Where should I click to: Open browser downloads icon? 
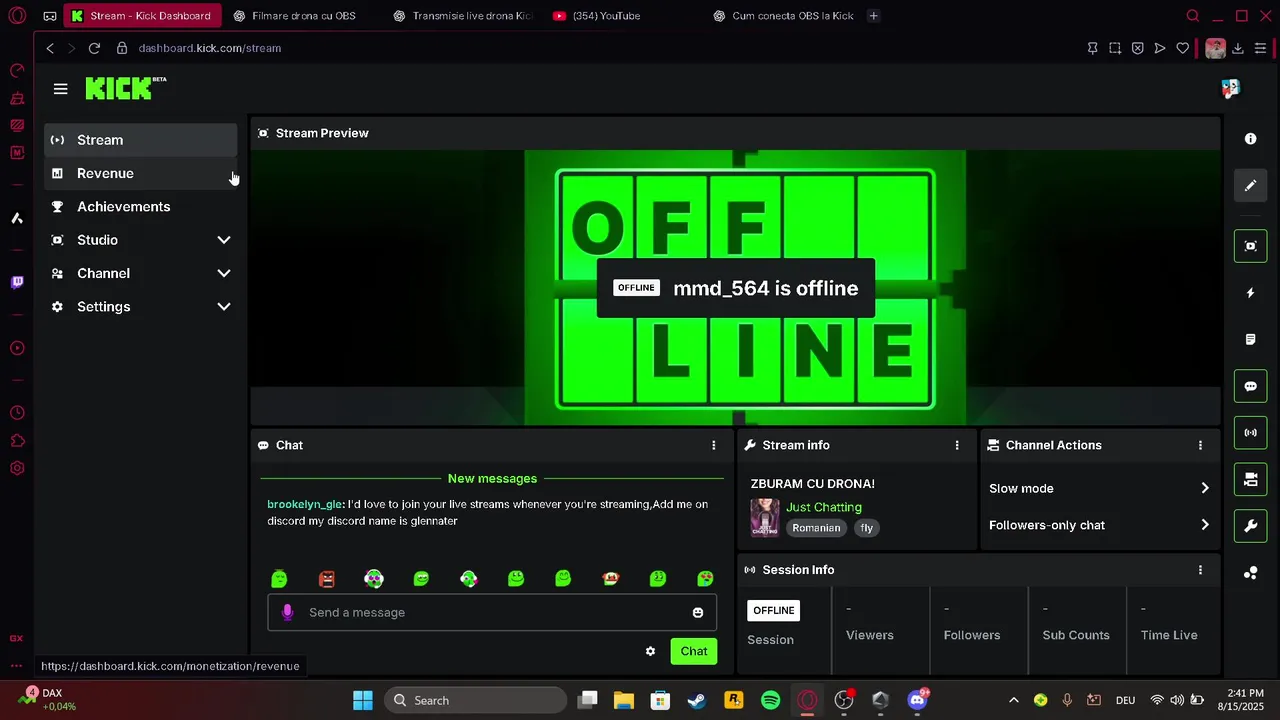click(x=1237, y=48)
